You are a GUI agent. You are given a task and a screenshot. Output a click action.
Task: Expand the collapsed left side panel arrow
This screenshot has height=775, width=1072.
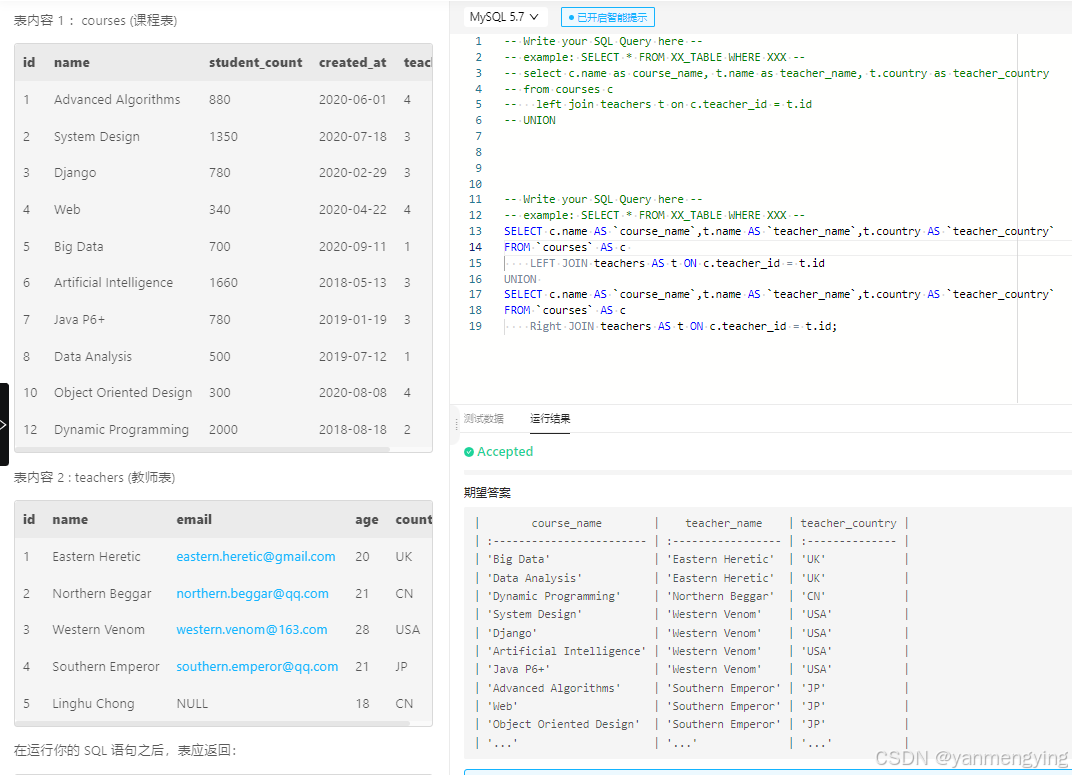(4, 424)
